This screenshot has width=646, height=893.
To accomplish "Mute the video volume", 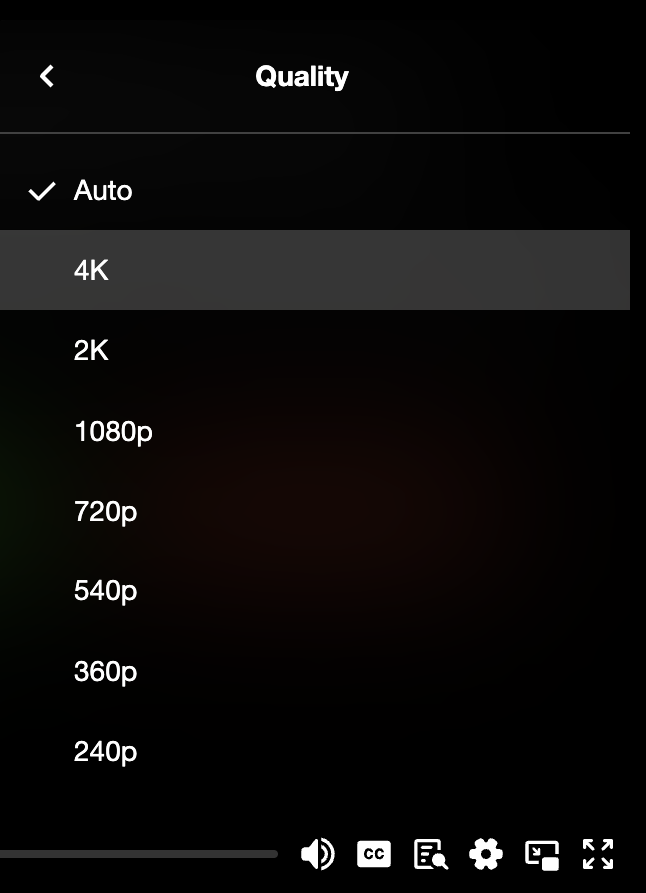I will pyautogui.click(x=317, y=854).
